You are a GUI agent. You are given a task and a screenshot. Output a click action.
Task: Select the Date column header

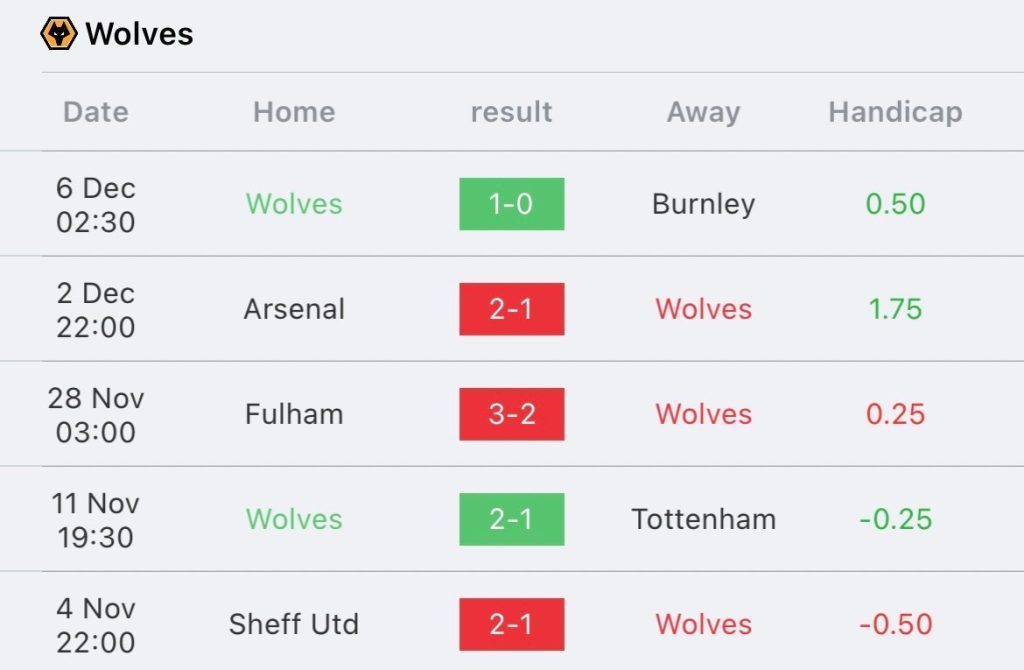[96, 112]
